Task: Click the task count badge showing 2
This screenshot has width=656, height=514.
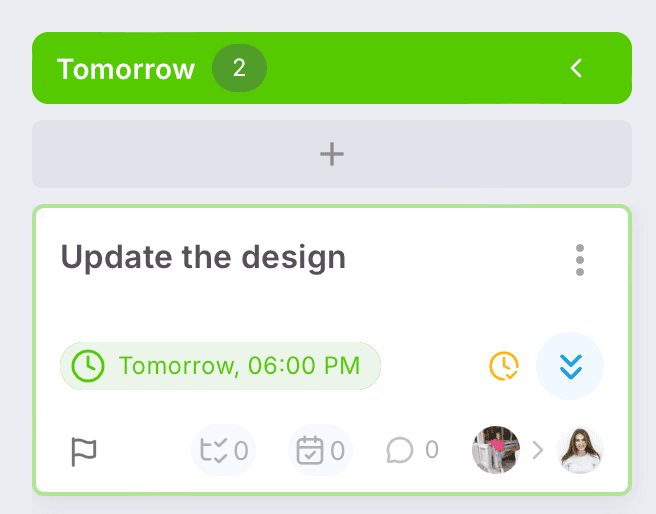Action: [239, 68]
